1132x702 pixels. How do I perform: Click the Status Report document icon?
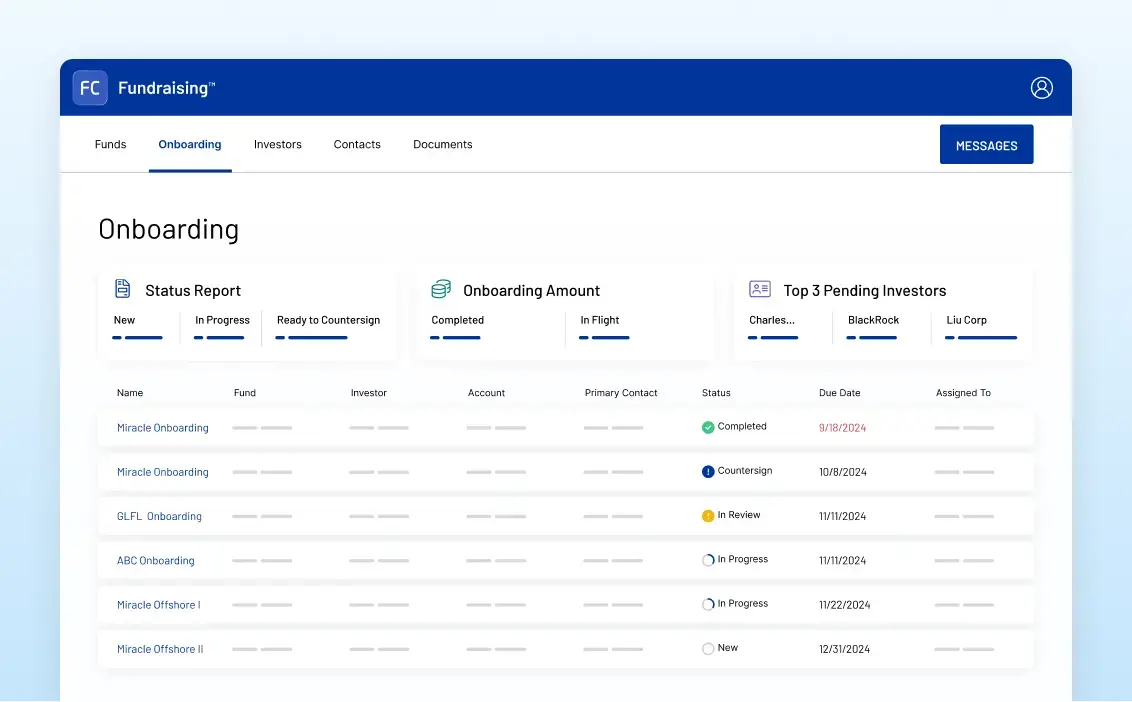[x=123, y=289]
